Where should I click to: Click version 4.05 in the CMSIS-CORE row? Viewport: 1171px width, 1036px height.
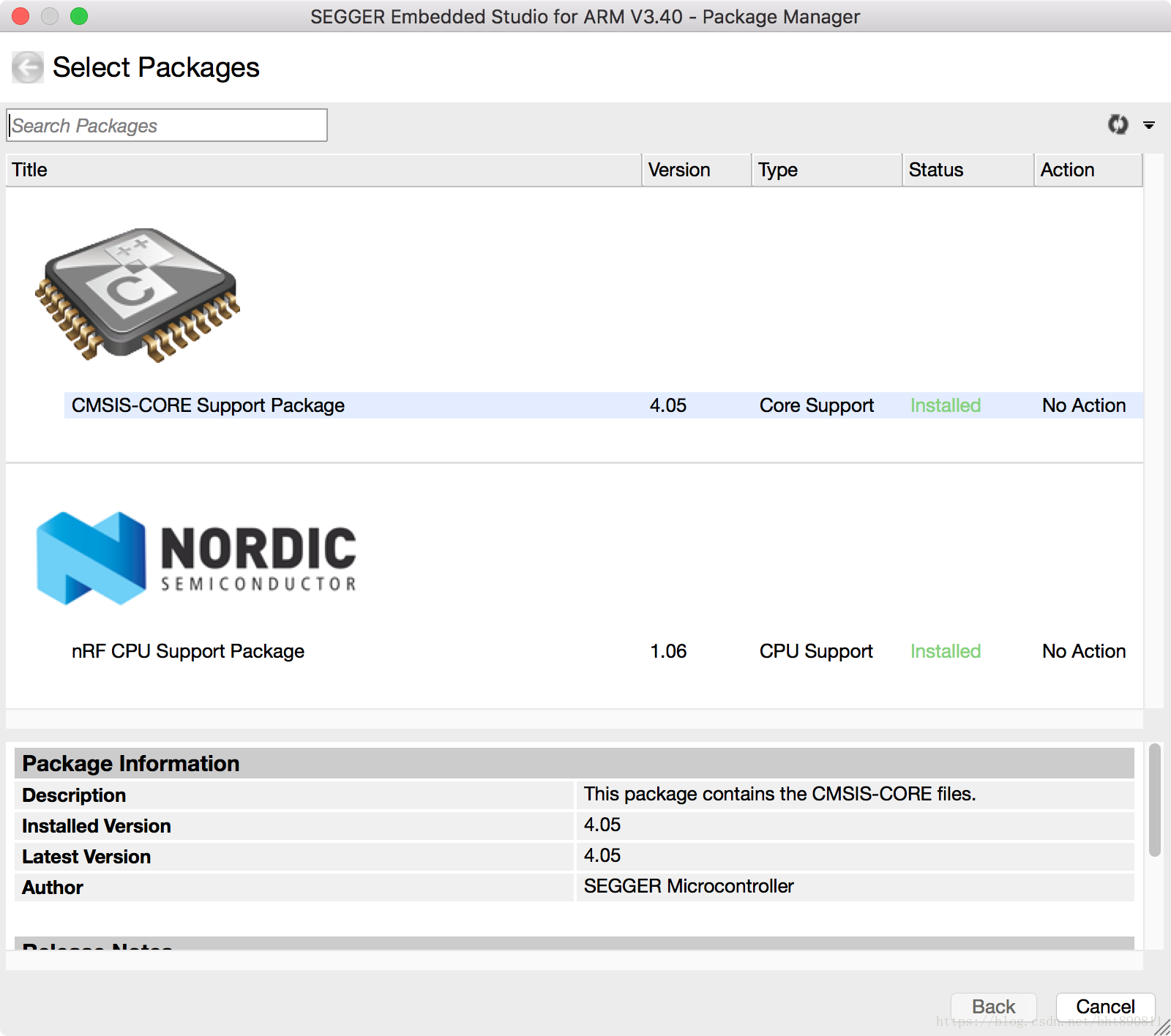point(668,405)
